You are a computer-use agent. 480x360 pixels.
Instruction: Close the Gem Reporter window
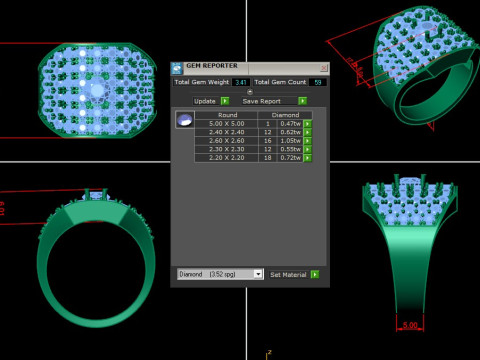pyautogui.click(x=323, y=68)
